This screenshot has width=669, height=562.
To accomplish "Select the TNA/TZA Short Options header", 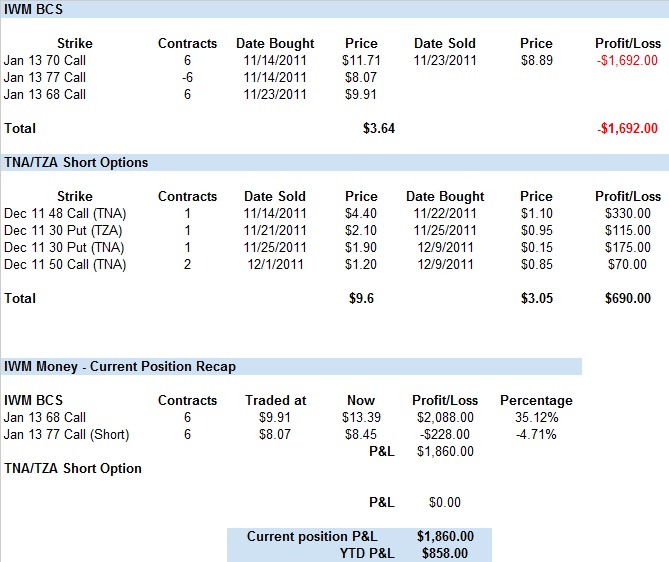I will pyautogui.click(x=76, y=162).
